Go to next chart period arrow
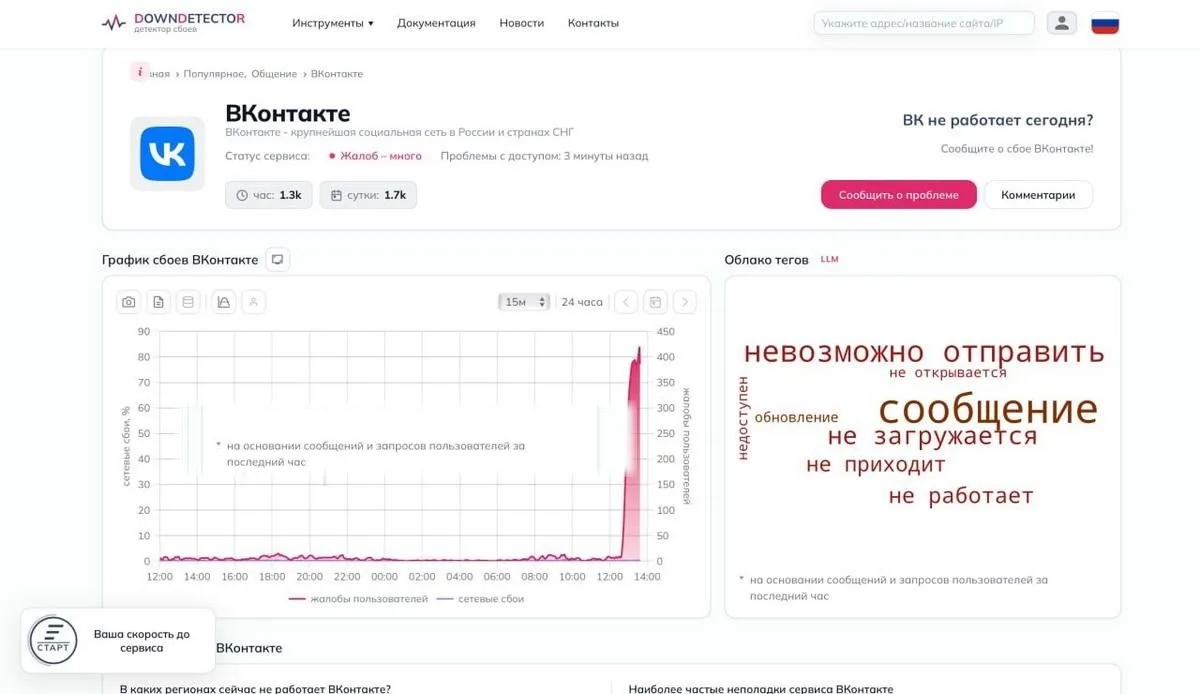 (684, 302)
